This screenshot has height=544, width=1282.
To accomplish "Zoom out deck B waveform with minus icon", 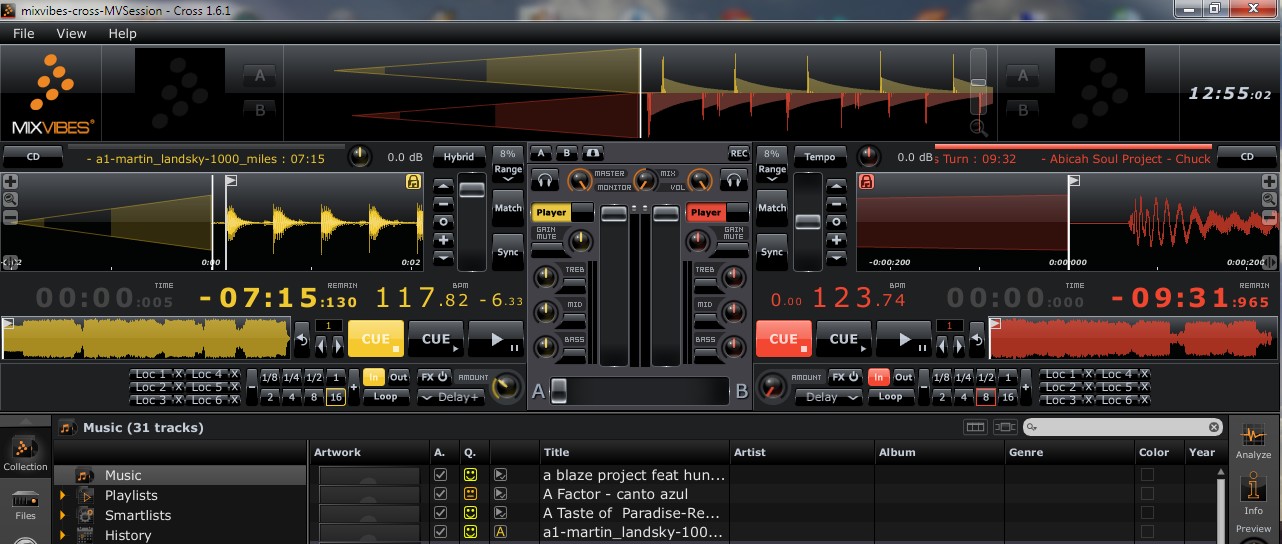I will [x=1271, y=216].
